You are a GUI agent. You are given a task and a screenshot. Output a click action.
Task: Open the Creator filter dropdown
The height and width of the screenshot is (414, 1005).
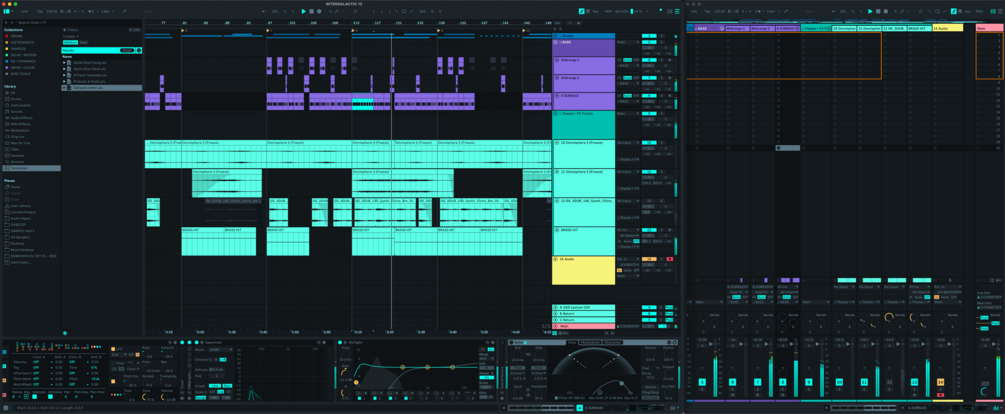[x=70, y=37]
